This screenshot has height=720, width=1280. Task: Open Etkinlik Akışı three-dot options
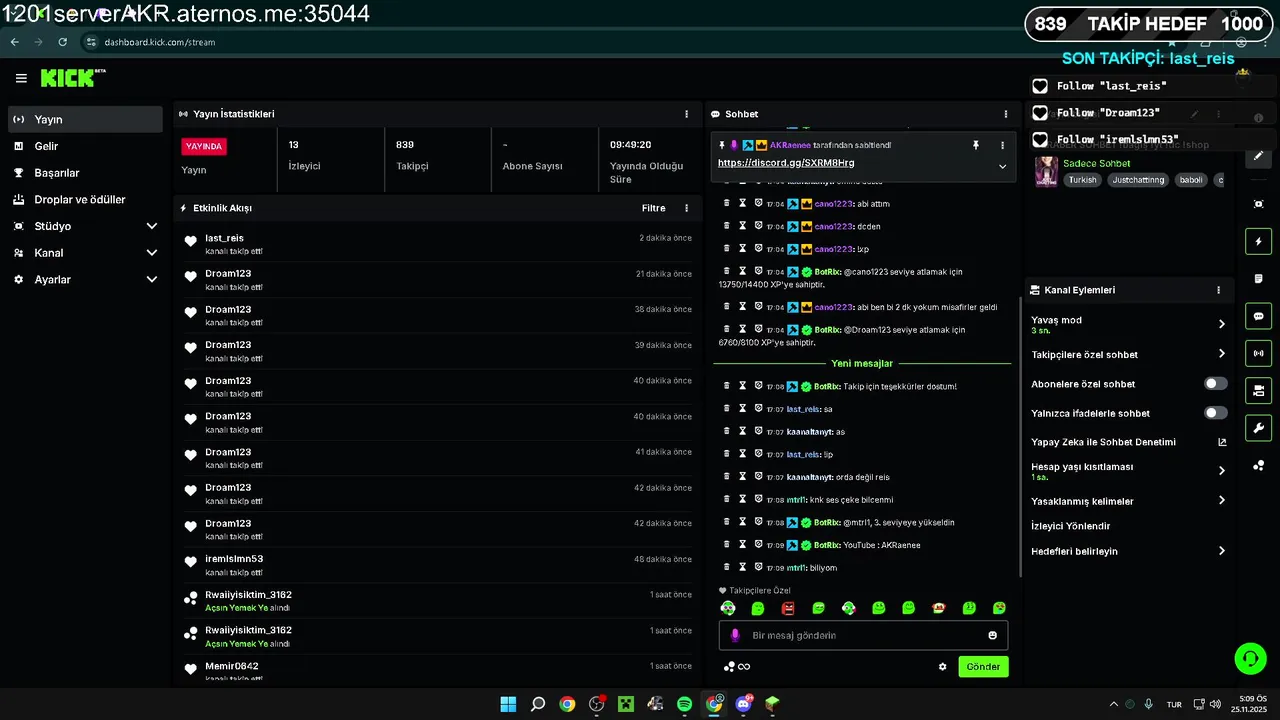click(686, 208)
